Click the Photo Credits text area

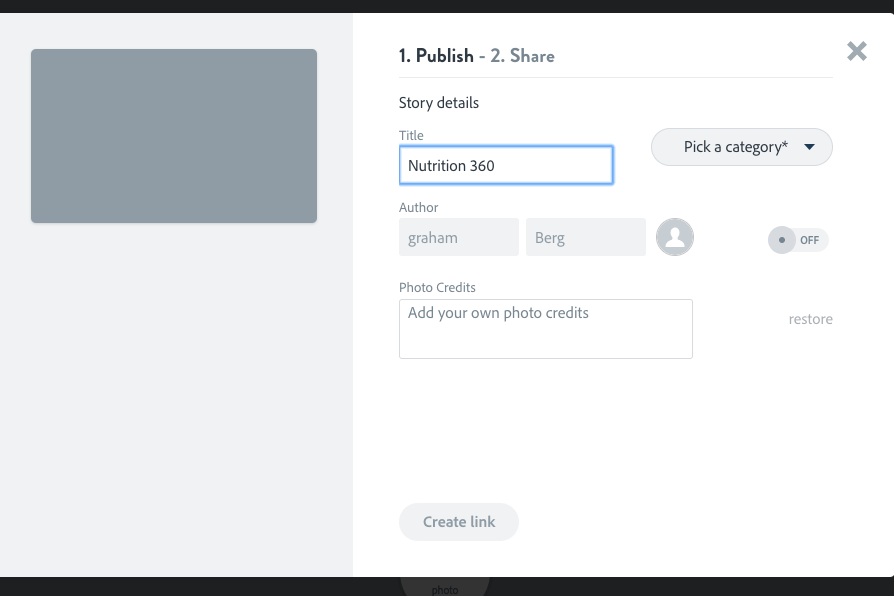tap(546, 329)
